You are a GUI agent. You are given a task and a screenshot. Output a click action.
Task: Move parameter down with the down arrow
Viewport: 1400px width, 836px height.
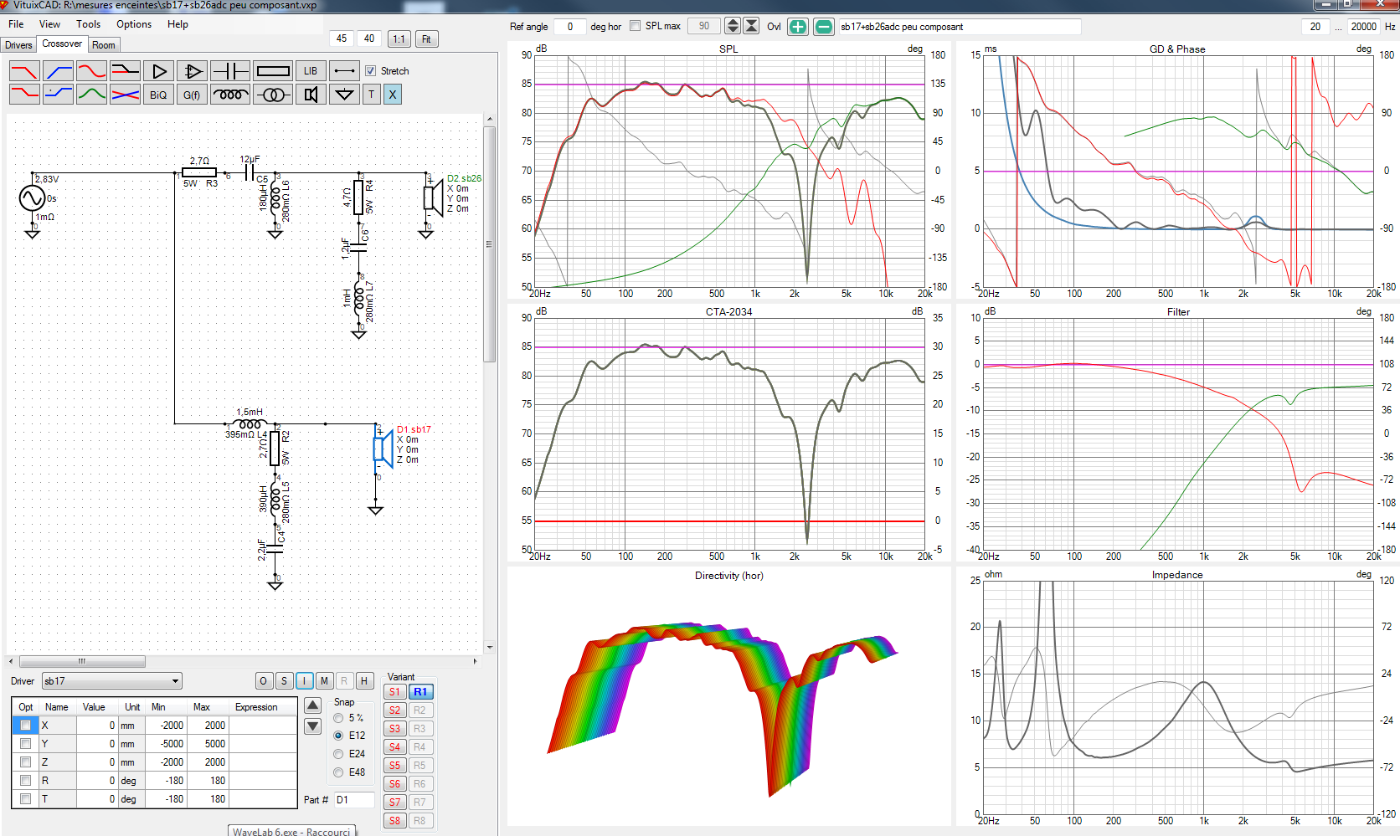tap(312, 727)
